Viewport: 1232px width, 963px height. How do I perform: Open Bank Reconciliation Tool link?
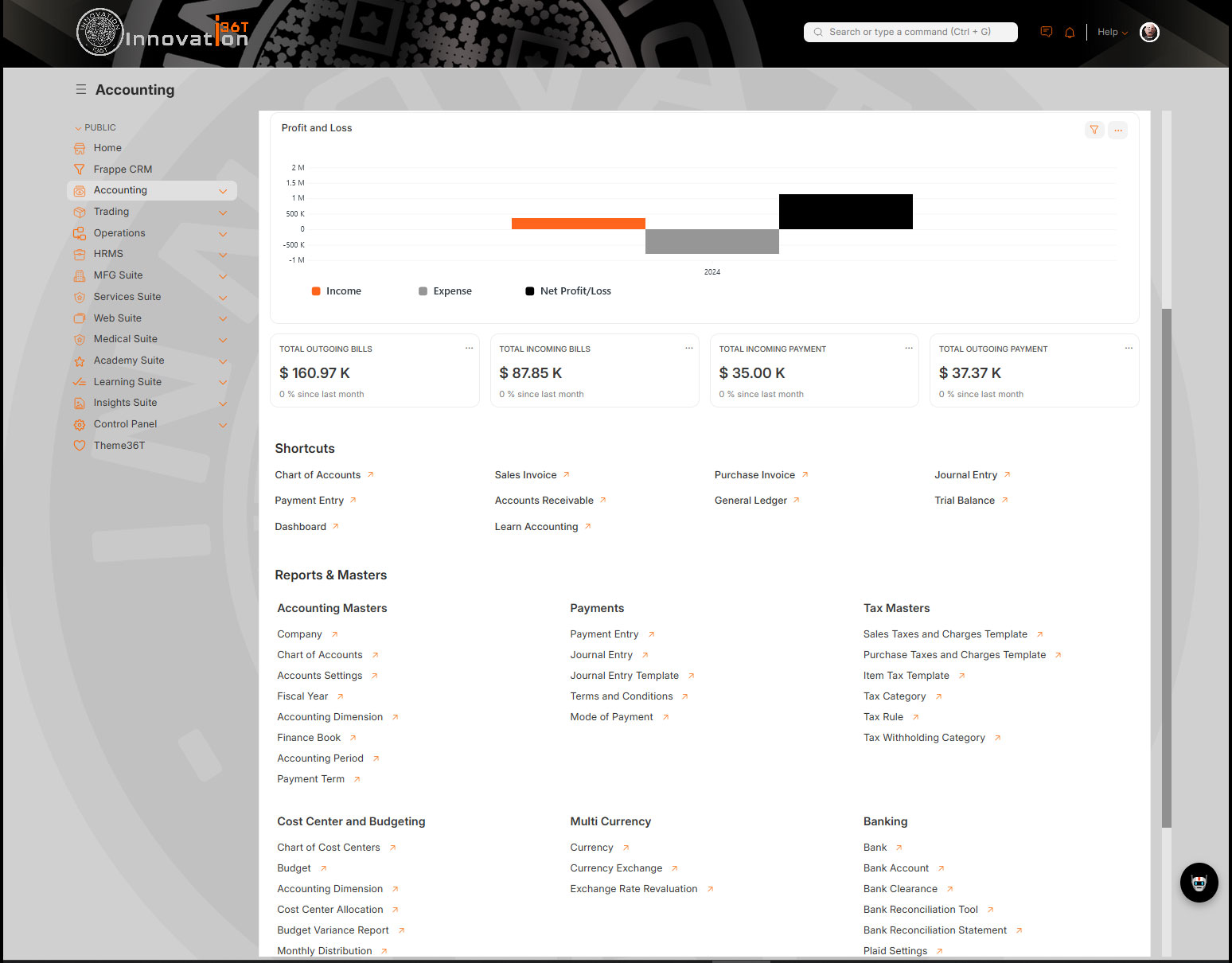tap(921, 910)
